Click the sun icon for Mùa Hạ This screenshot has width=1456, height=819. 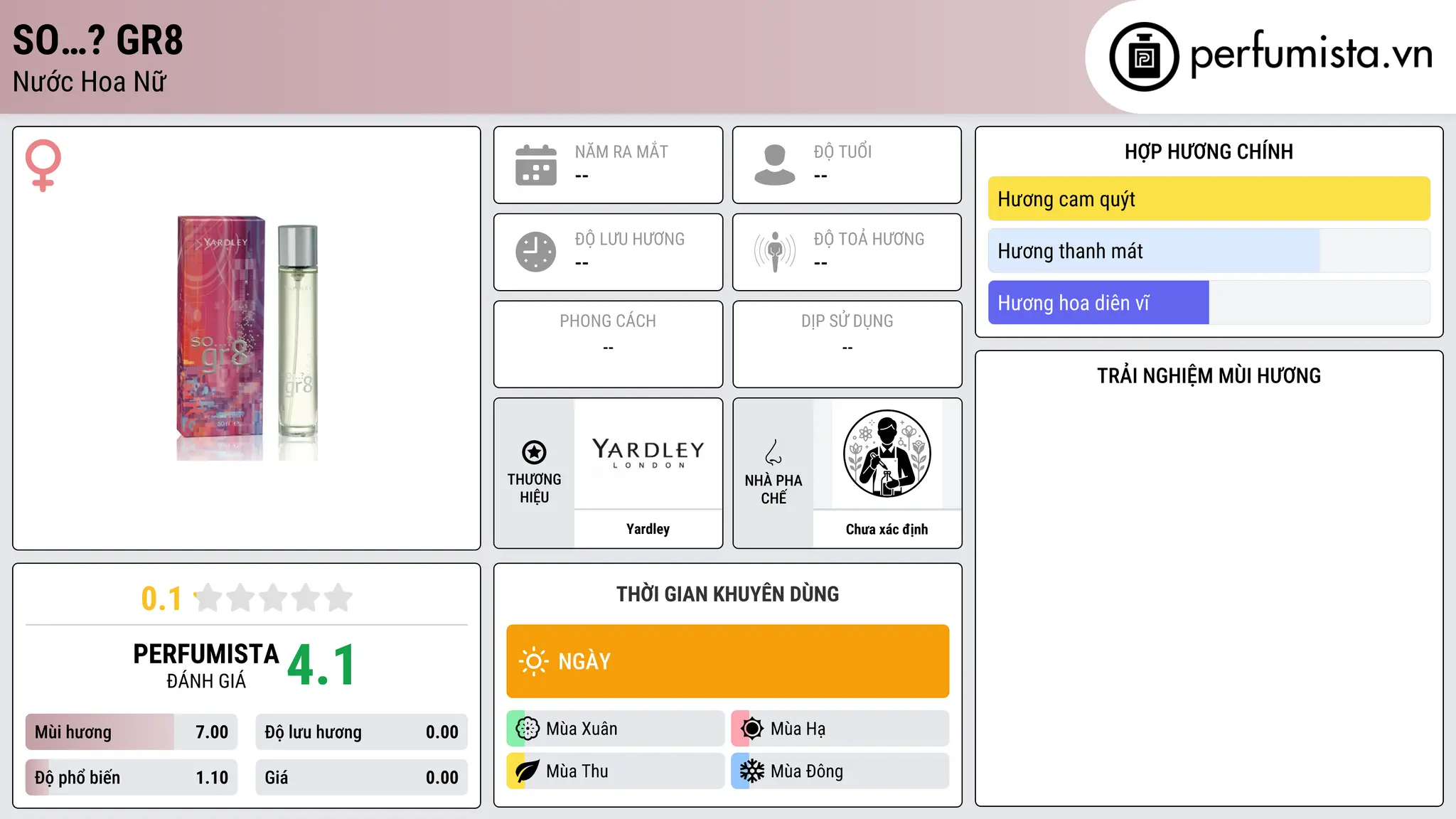tap(752, 729)
